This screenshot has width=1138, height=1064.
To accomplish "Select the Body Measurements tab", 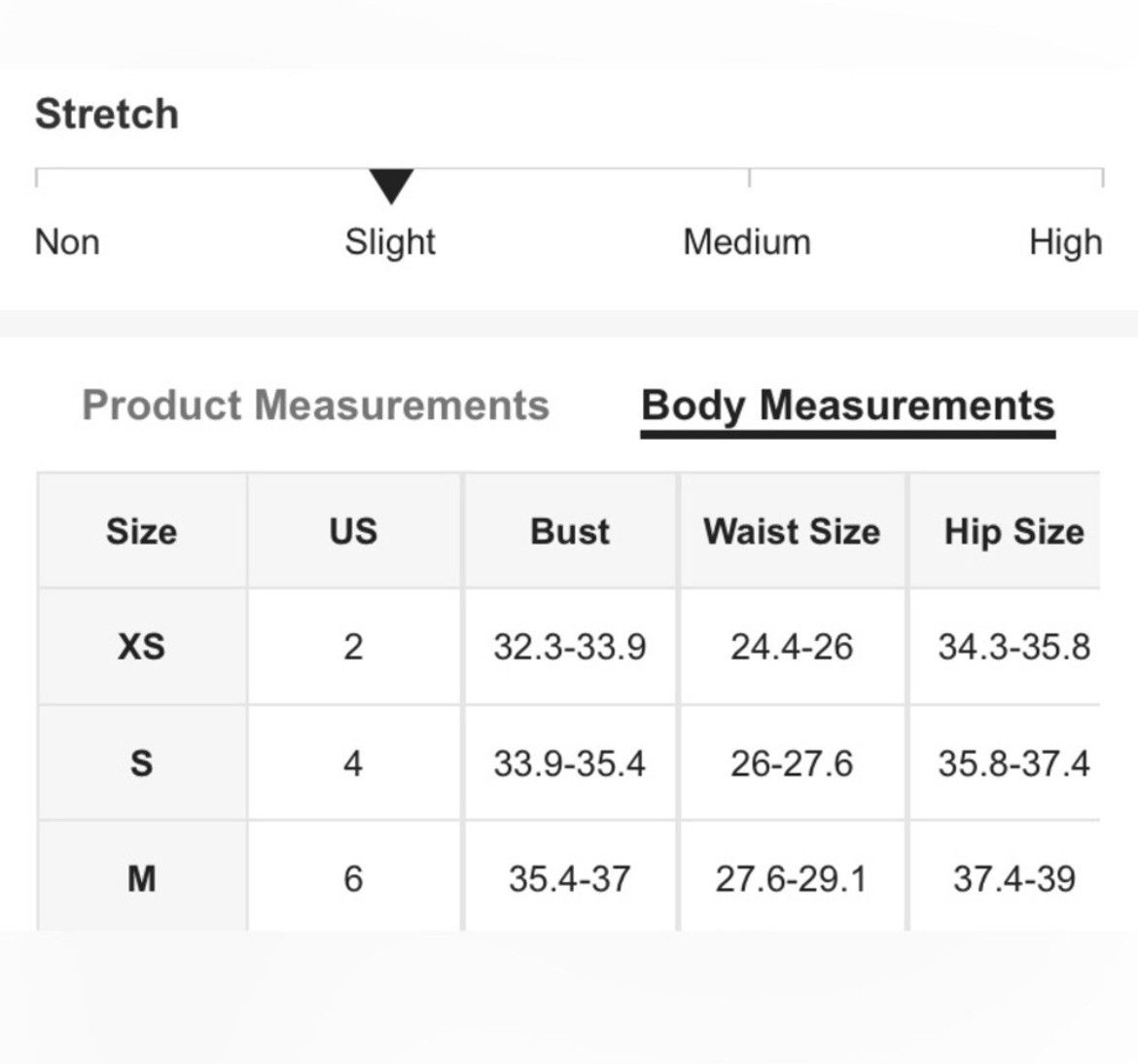I will 848,407.
